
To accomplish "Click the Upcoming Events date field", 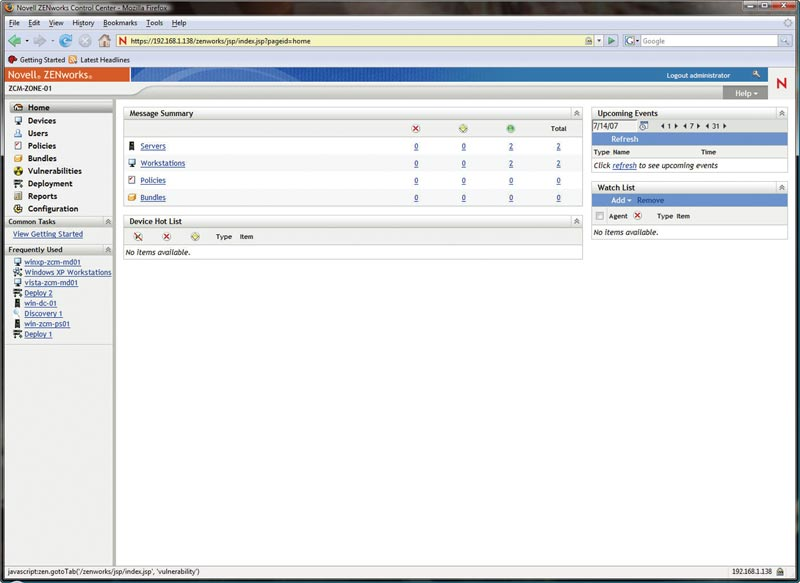I will (614, 126).
